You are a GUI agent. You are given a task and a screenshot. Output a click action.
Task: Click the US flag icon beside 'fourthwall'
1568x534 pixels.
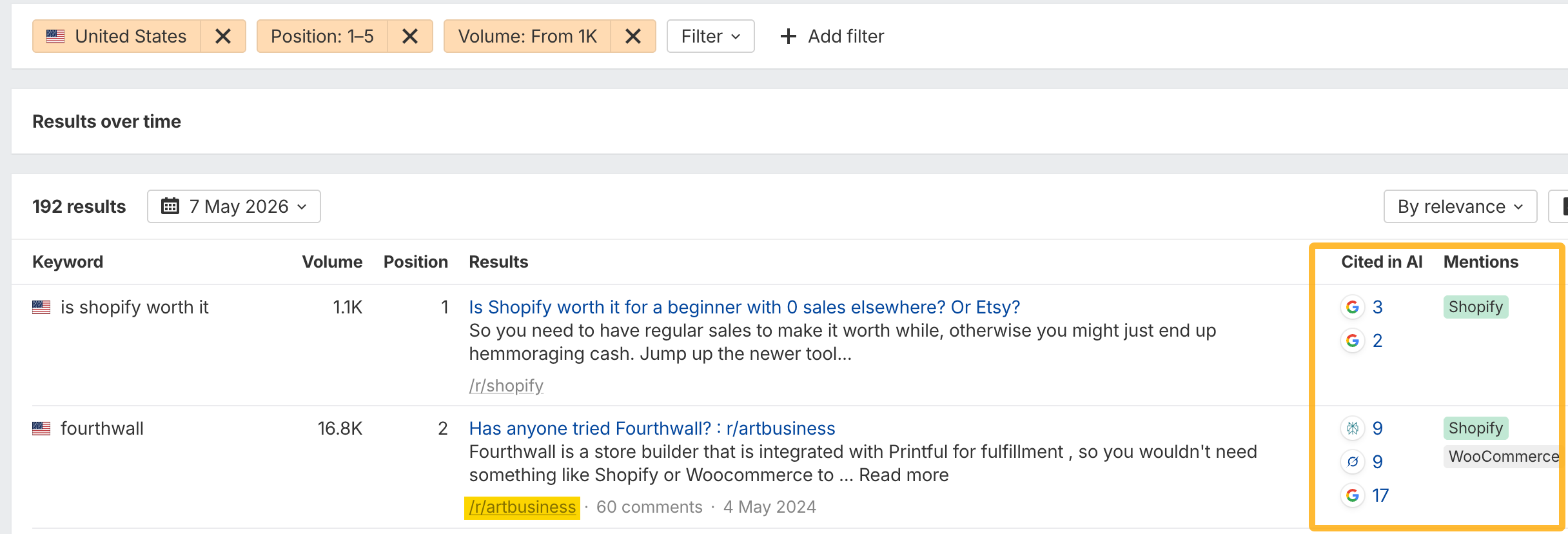tap(41, 428)
